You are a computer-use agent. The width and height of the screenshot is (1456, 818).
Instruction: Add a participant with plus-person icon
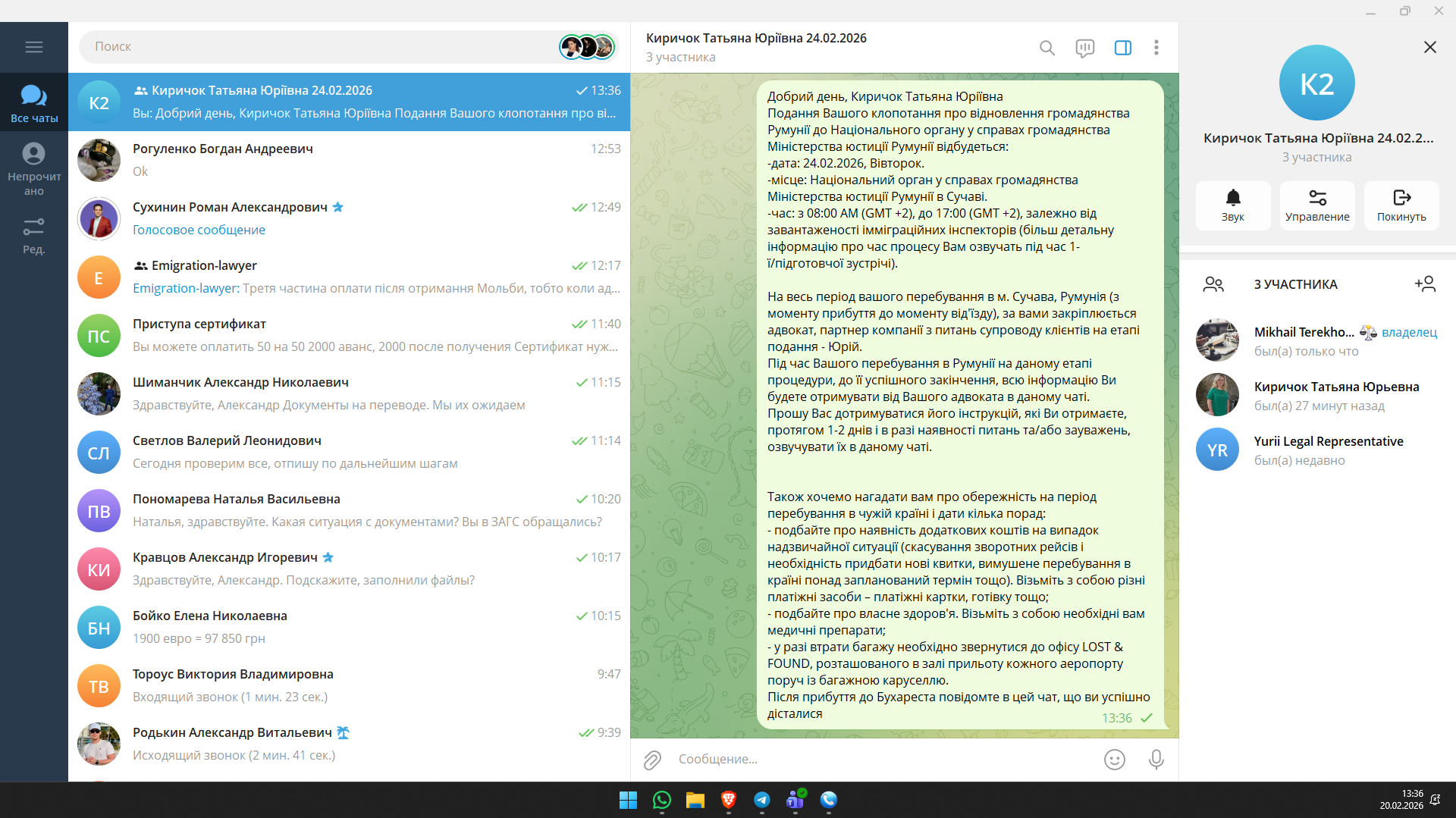(1426, 284)
